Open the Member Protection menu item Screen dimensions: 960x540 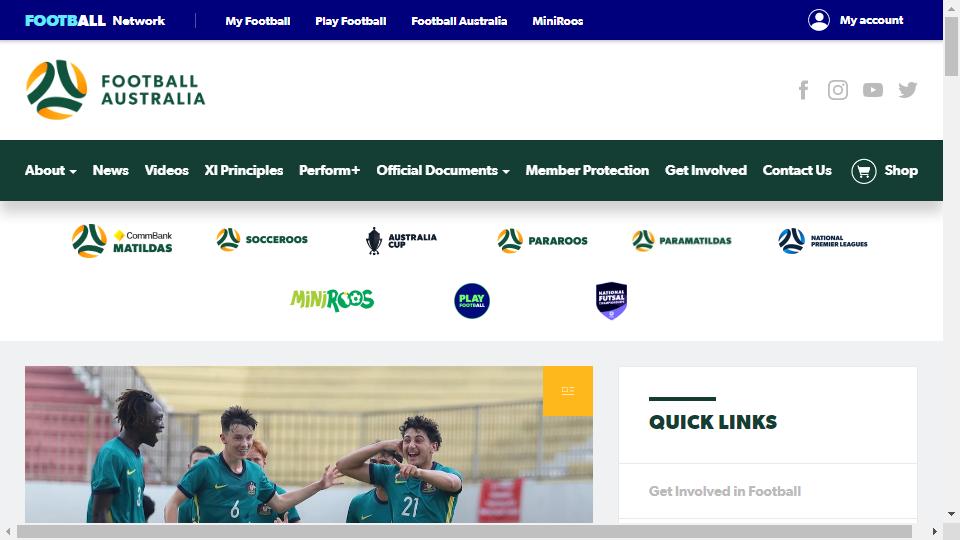(587, 170)
